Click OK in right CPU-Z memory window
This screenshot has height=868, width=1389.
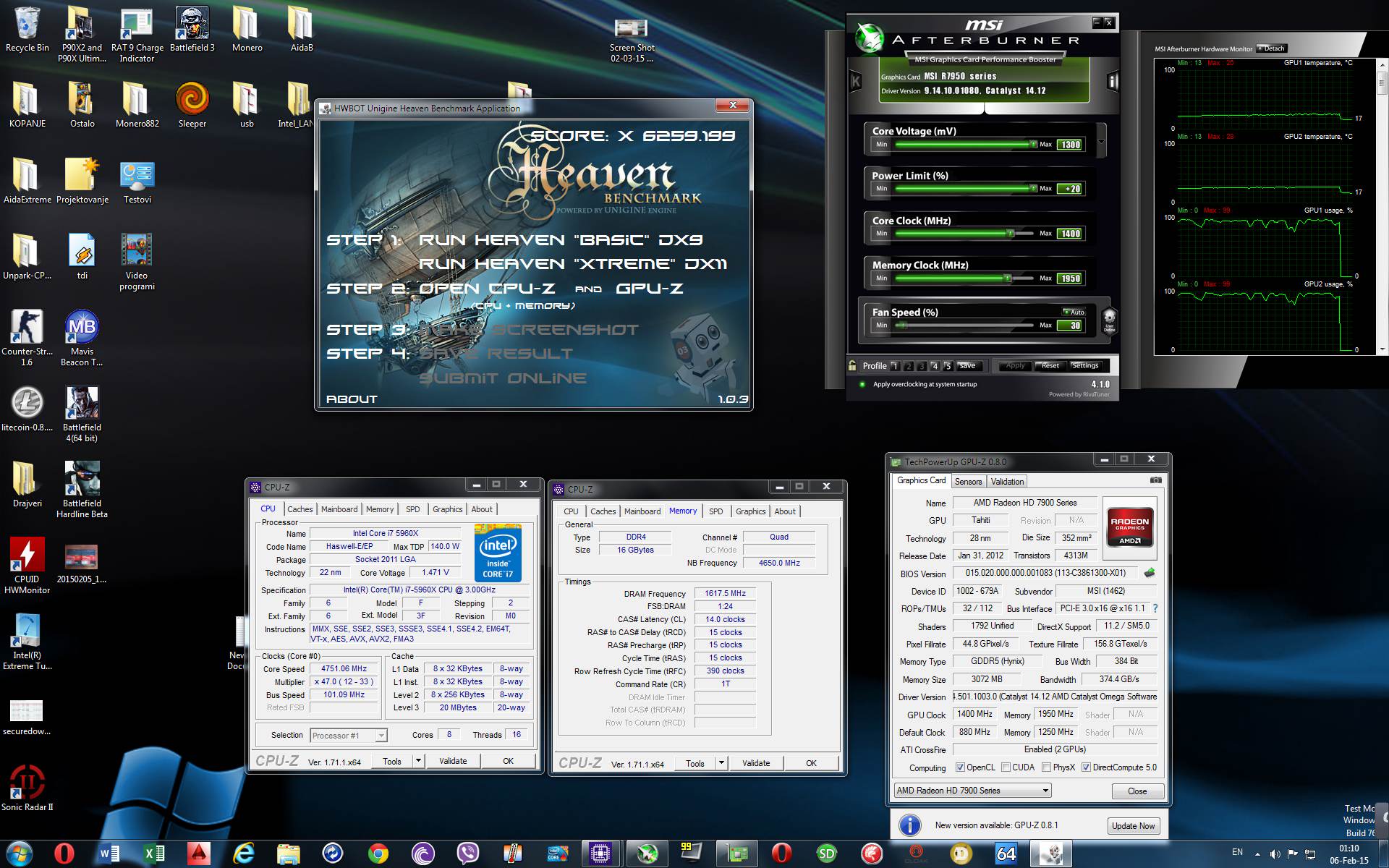[811, 763]
